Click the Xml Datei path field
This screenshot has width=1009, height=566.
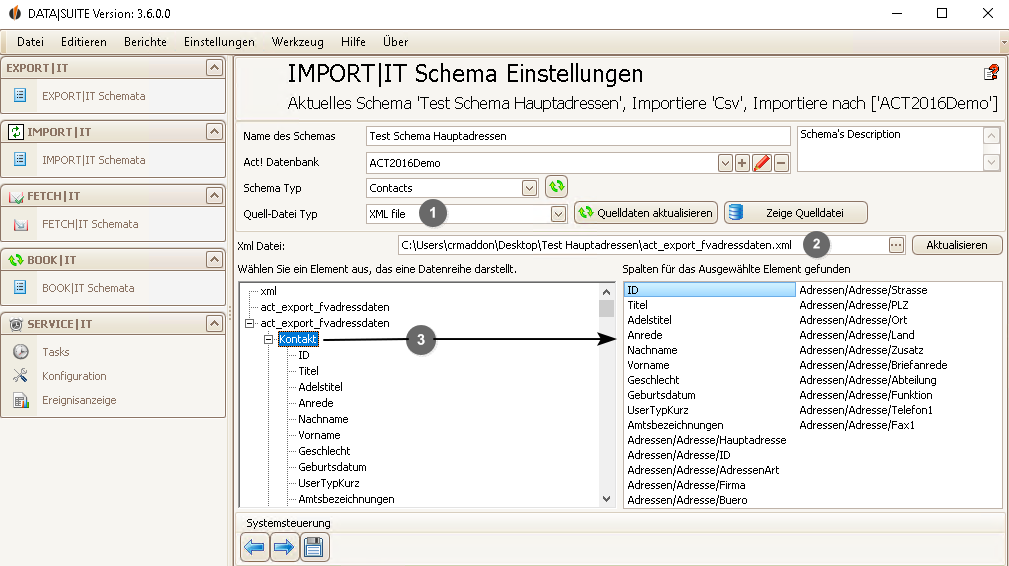(642, 245)
